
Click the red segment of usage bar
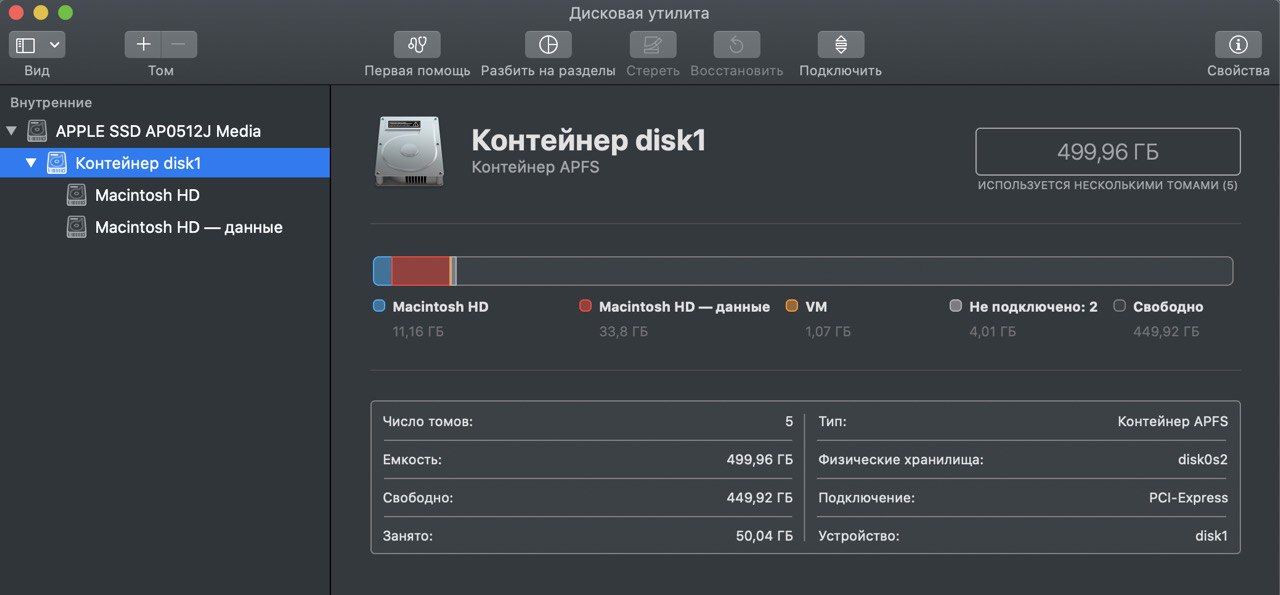tap(420, 271)
